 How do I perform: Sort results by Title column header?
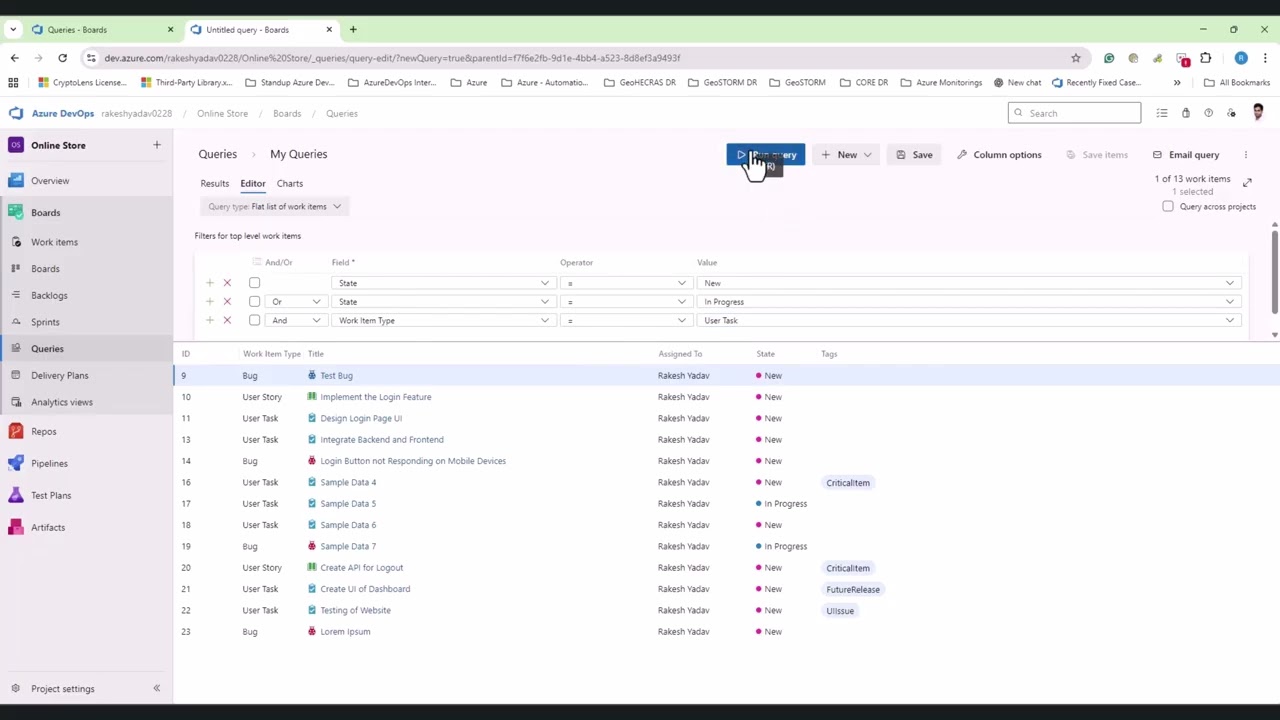point(315,354)
